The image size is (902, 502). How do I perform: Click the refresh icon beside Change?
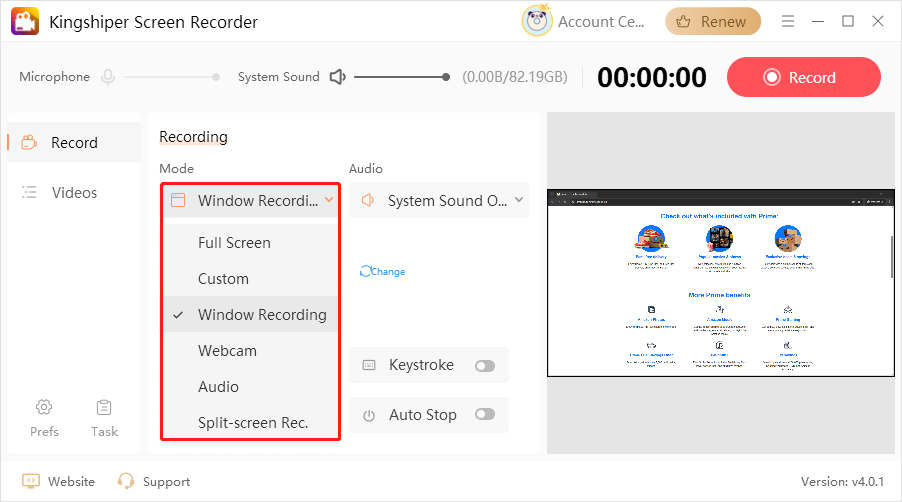[365, 271]
